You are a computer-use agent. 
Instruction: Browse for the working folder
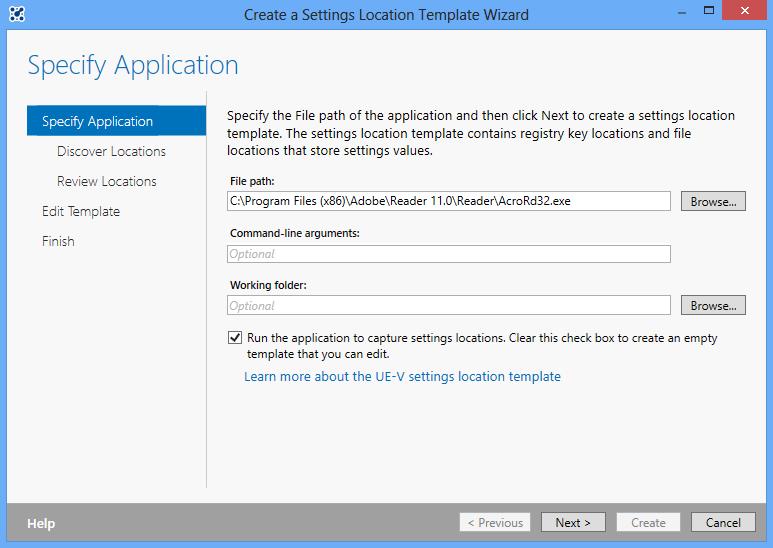coord(714,305)
